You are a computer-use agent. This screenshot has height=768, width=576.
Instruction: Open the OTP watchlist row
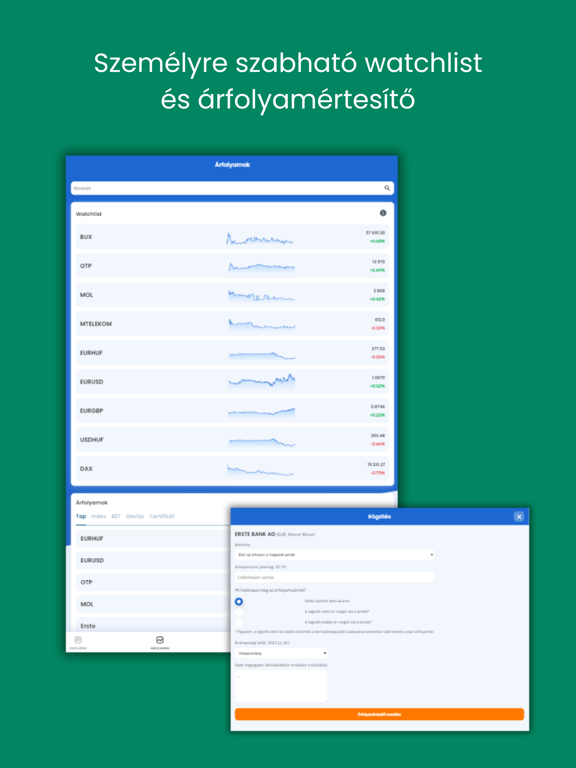tap(232, 266)
